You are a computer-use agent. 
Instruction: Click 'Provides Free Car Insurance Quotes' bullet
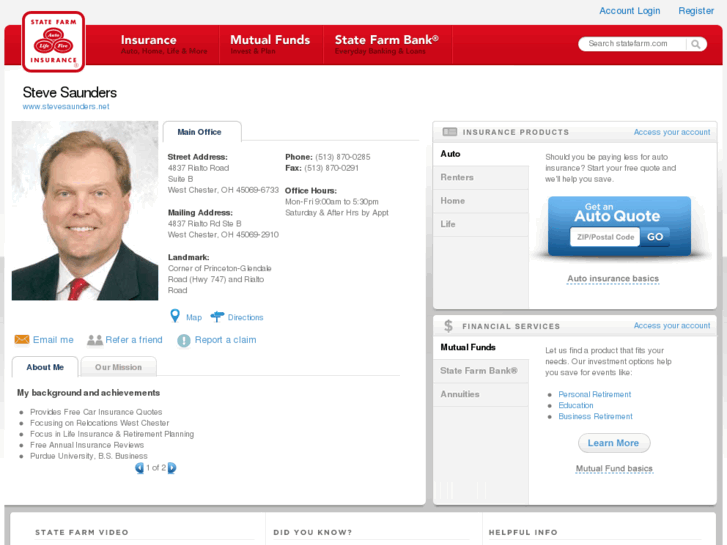pyautogui.click(x=96, y=412)
